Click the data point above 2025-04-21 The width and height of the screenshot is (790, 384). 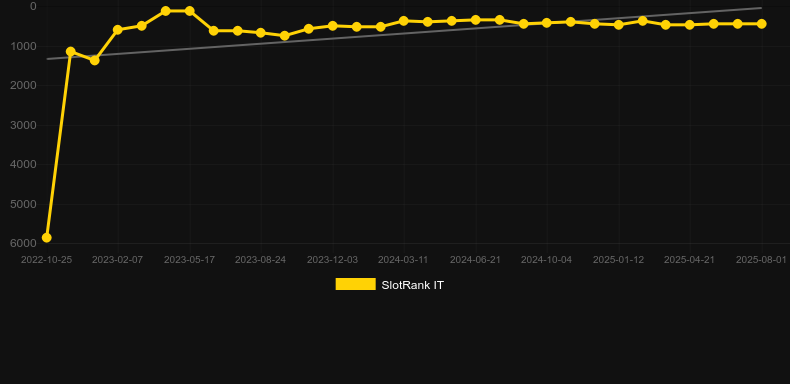690,25
